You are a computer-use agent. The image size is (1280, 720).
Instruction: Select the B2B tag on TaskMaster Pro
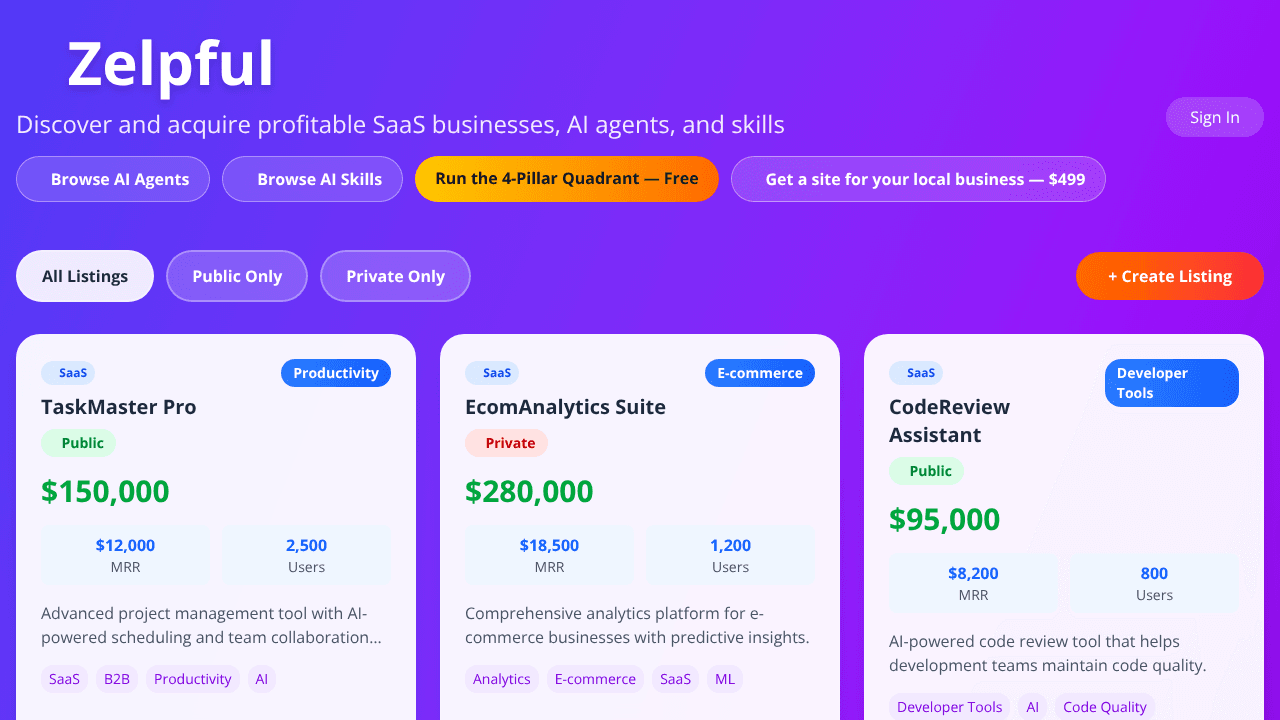(117, 679)
